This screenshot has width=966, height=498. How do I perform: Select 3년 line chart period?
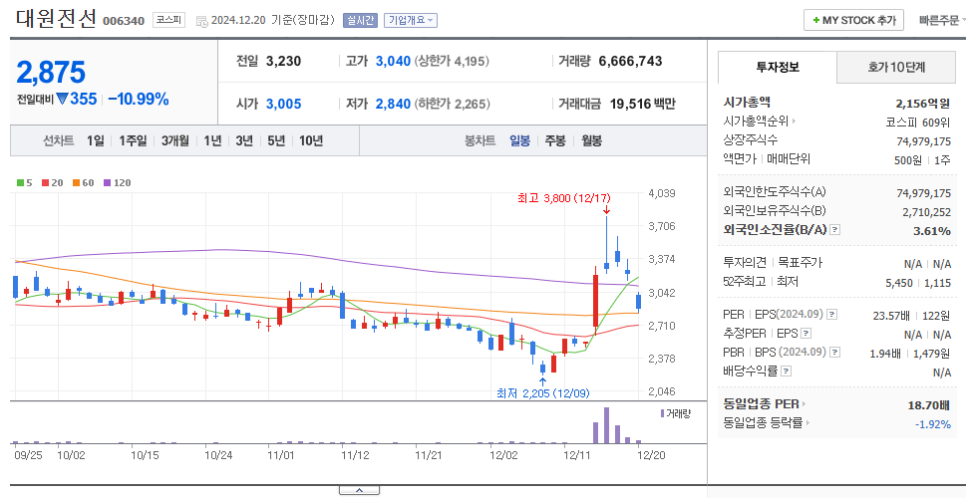coord(244,141)
